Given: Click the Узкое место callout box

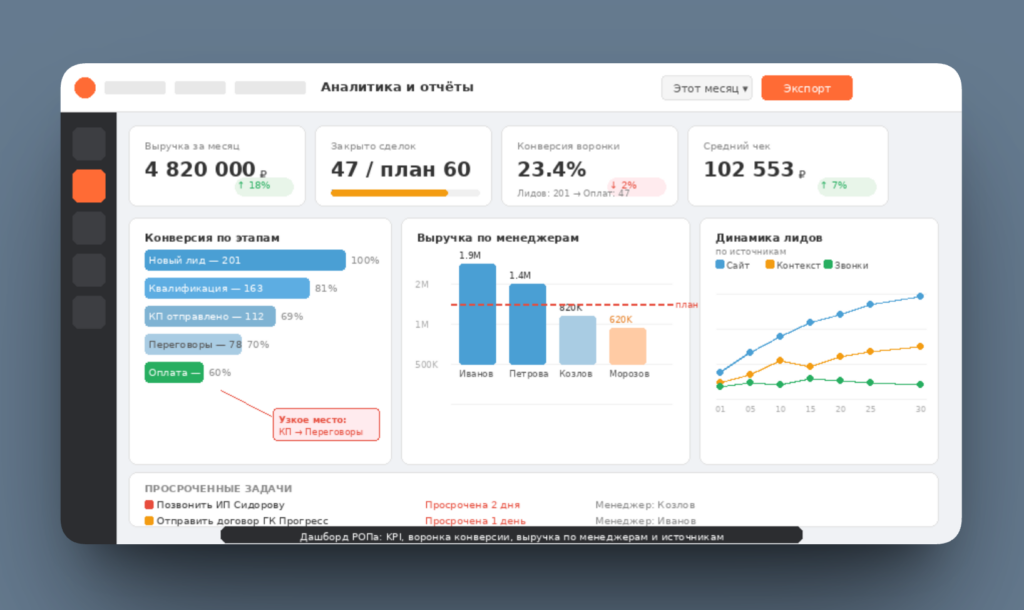Looking at the screenshot, I should pyautogui.click(x=326, y=425).
